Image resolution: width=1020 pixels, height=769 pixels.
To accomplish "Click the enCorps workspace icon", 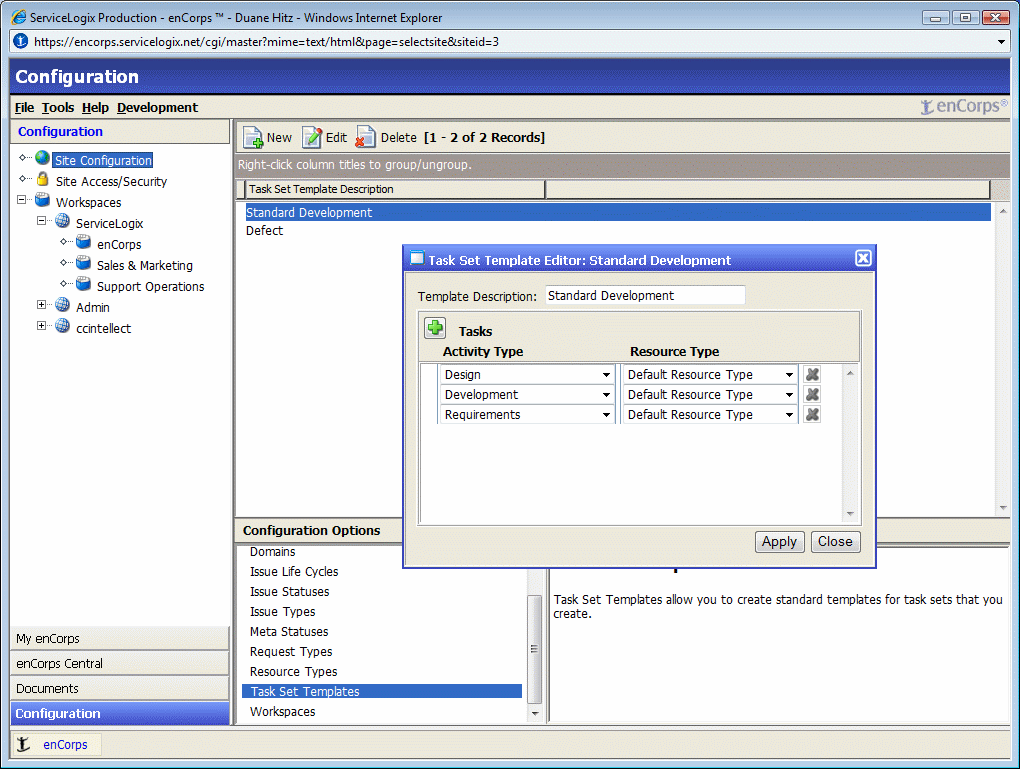I will point(83,242).
